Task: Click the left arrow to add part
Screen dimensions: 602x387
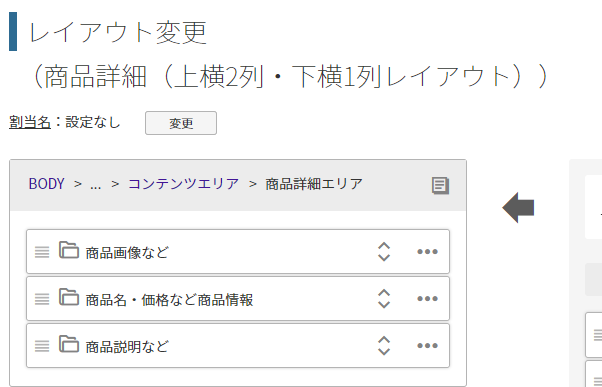Action: point(518,207)
